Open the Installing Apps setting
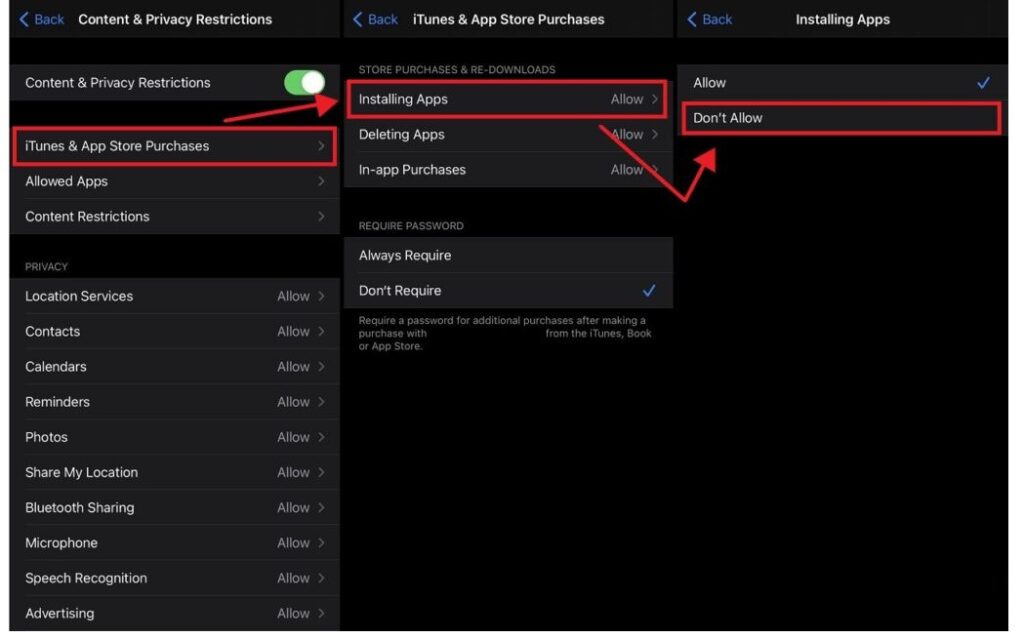This screenshot has height=638, width=1024. [x=508, y=99]
